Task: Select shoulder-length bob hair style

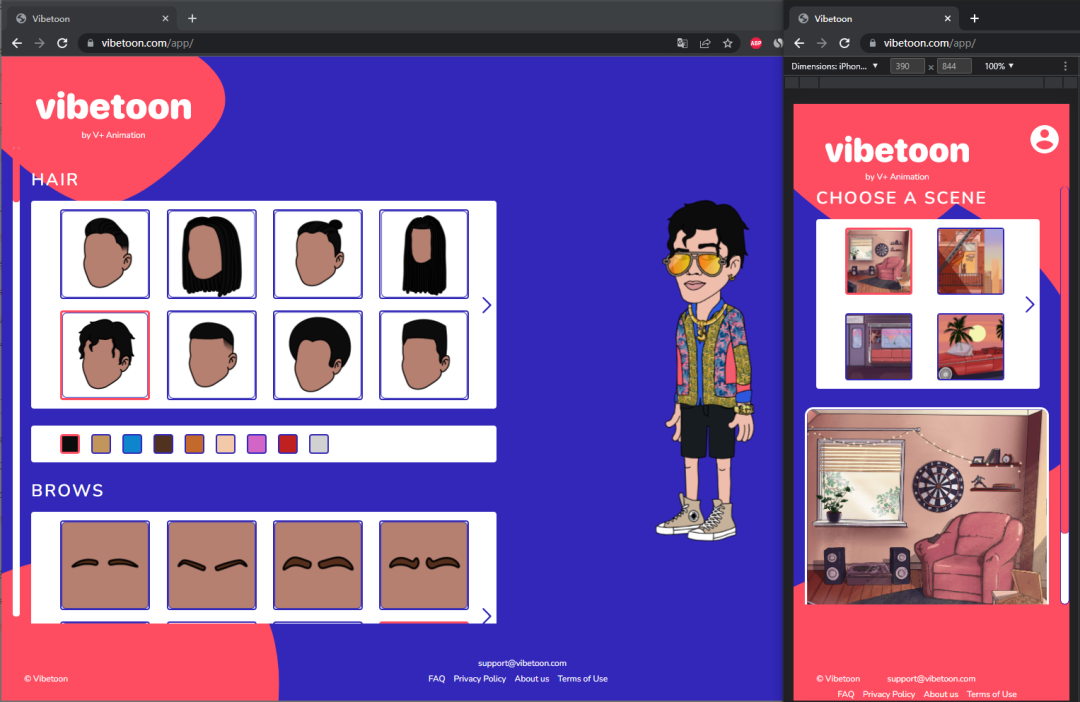Action: [211, 254]
